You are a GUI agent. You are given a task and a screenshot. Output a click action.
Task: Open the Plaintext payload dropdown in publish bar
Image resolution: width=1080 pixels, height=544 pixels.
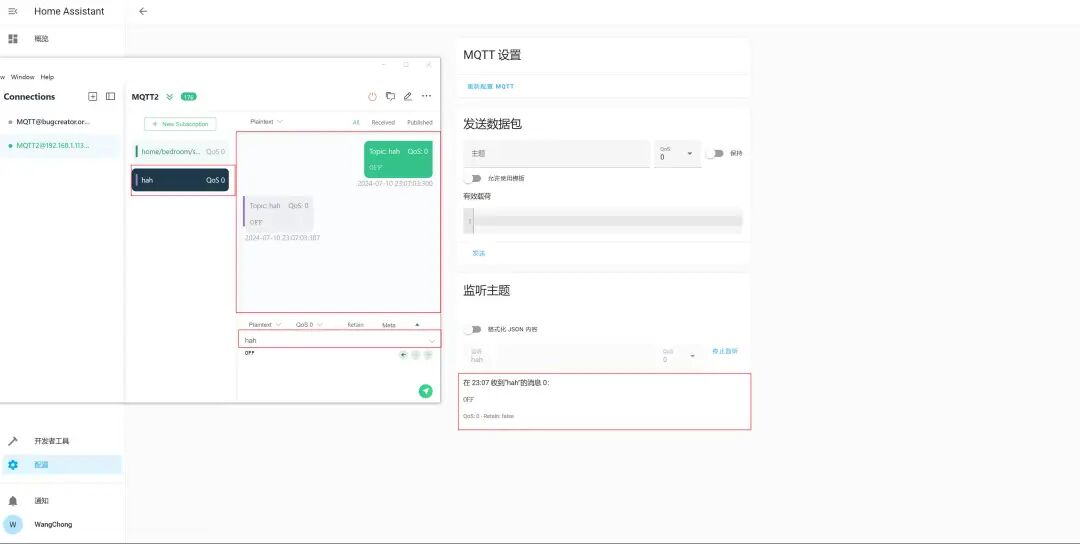264,325
